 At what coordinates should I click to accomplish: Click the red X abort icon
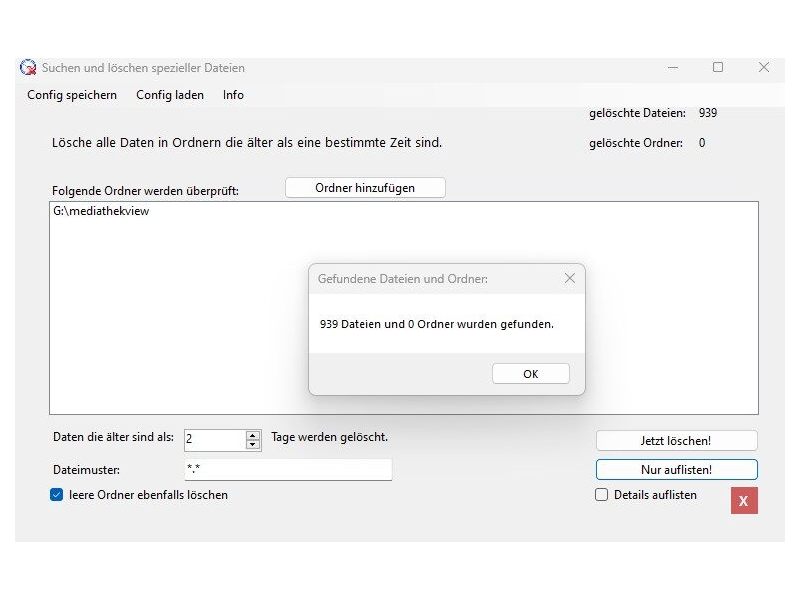(x=743, y=500)
